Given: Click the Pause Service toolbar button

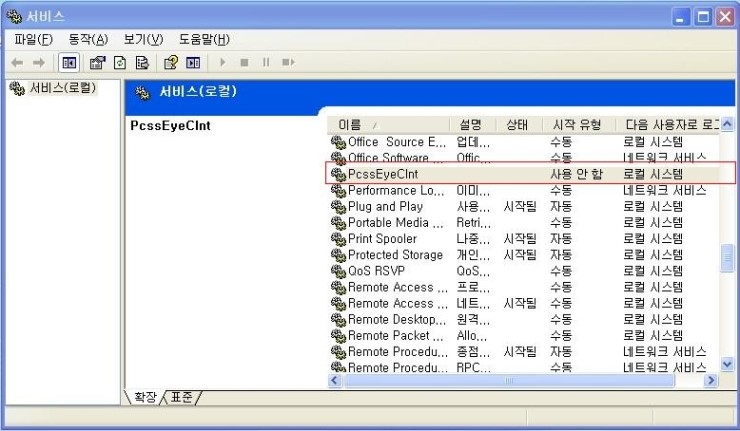Looking at the screenshot, I should pos(266,62).
